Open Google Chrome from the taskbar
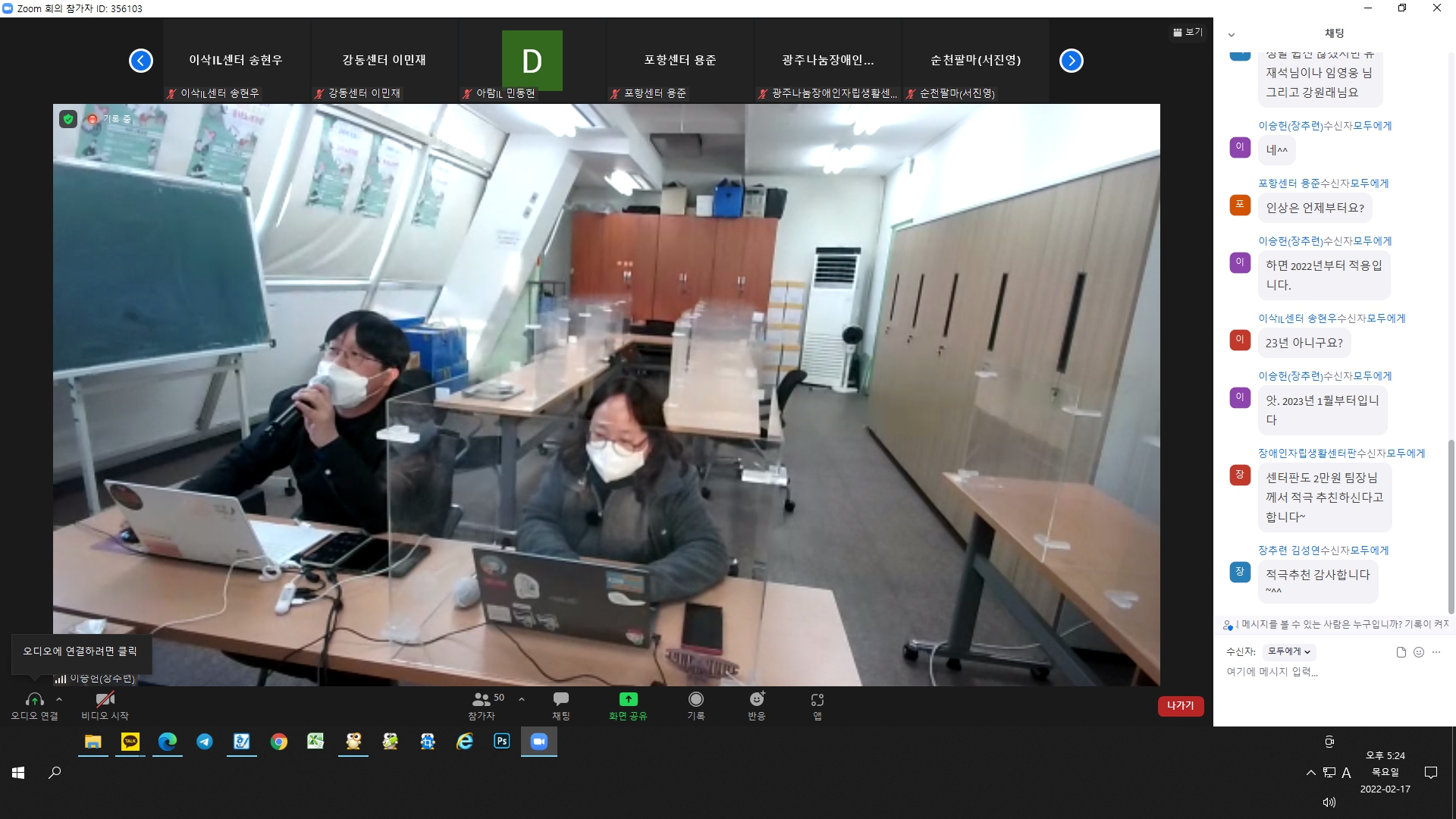Screen dimensions: 1456x819 tap(279, 742)
